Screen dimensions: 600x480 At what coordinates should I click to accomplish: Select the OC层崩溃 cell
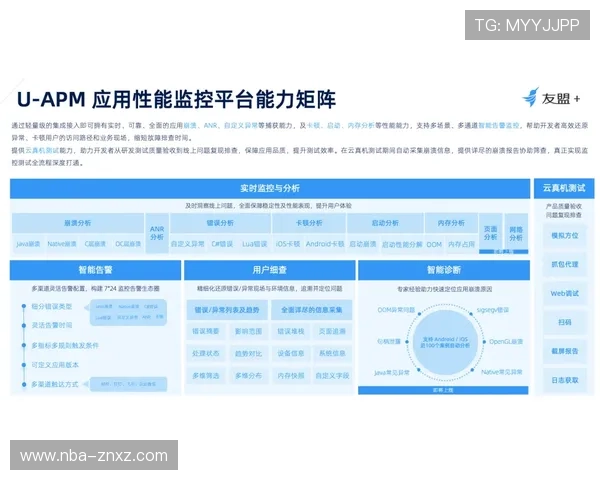tap(128, 244)
